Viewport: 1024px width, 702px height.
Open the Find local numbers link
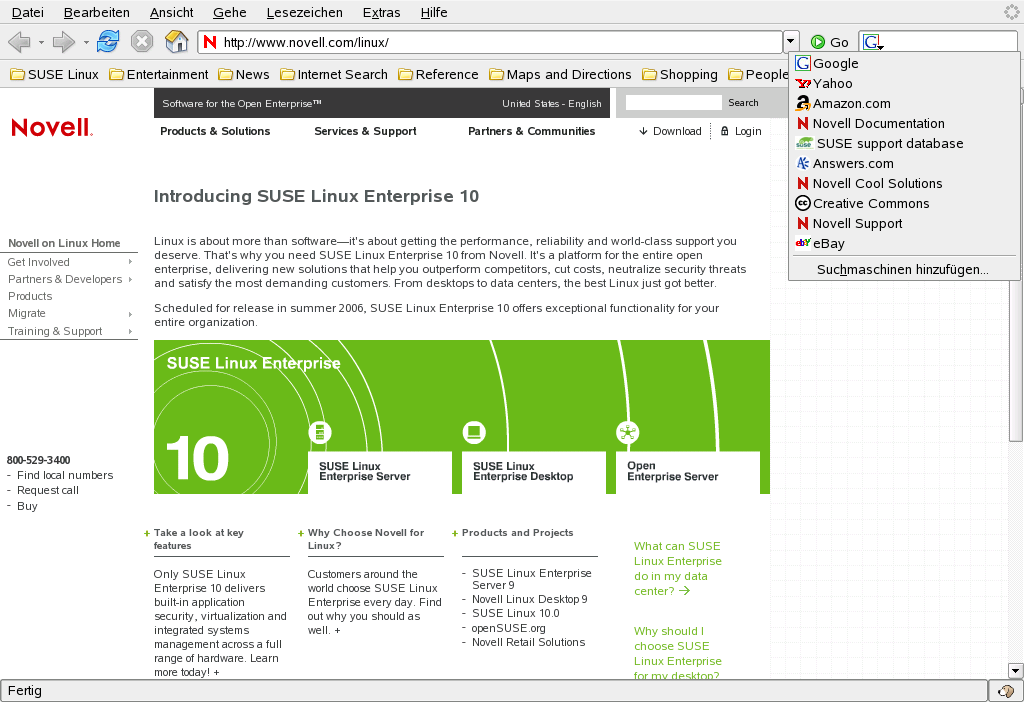[x=65, y=475]
